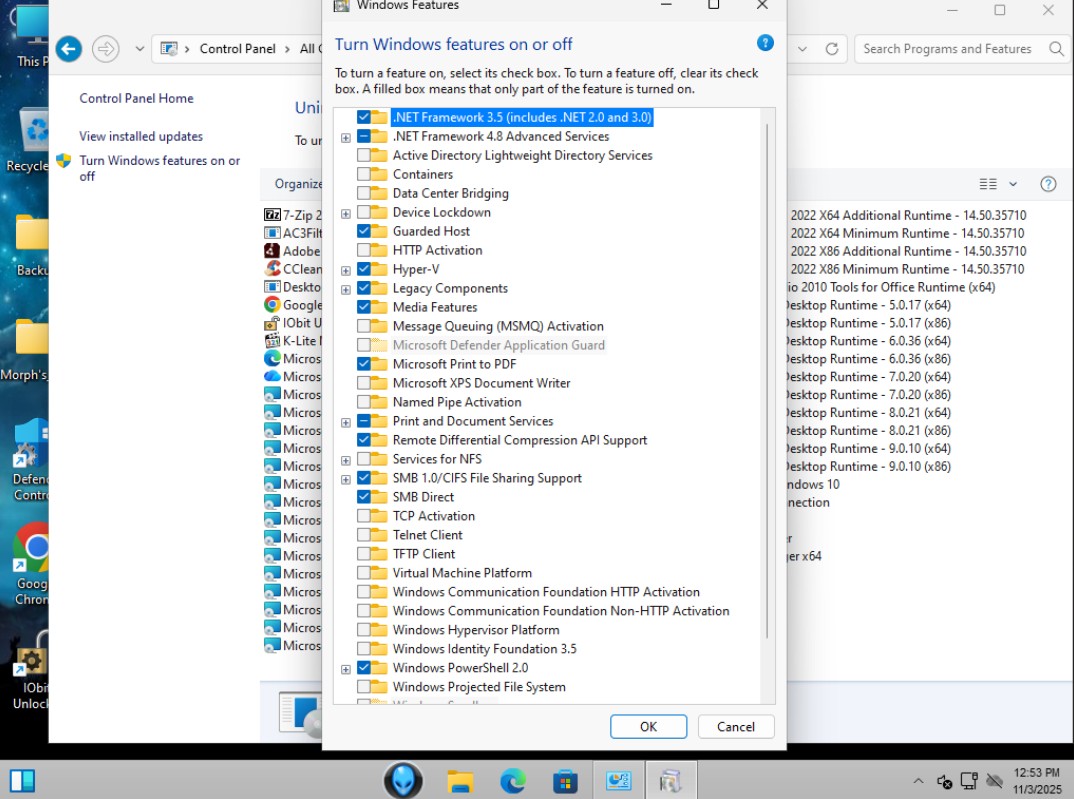
Task: Select the CCleaner program entry icon
Action: (x=272, y=268)
